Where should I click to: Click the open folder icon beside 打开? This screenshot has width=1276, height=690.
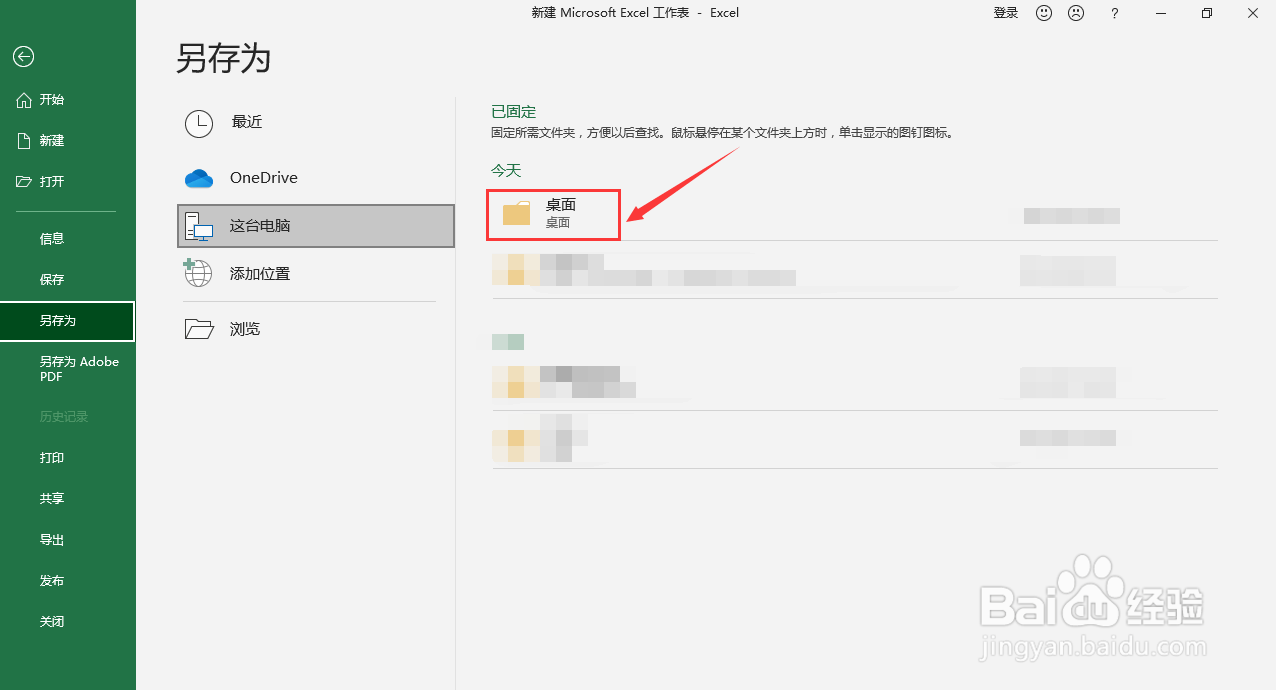pos(25,181)
